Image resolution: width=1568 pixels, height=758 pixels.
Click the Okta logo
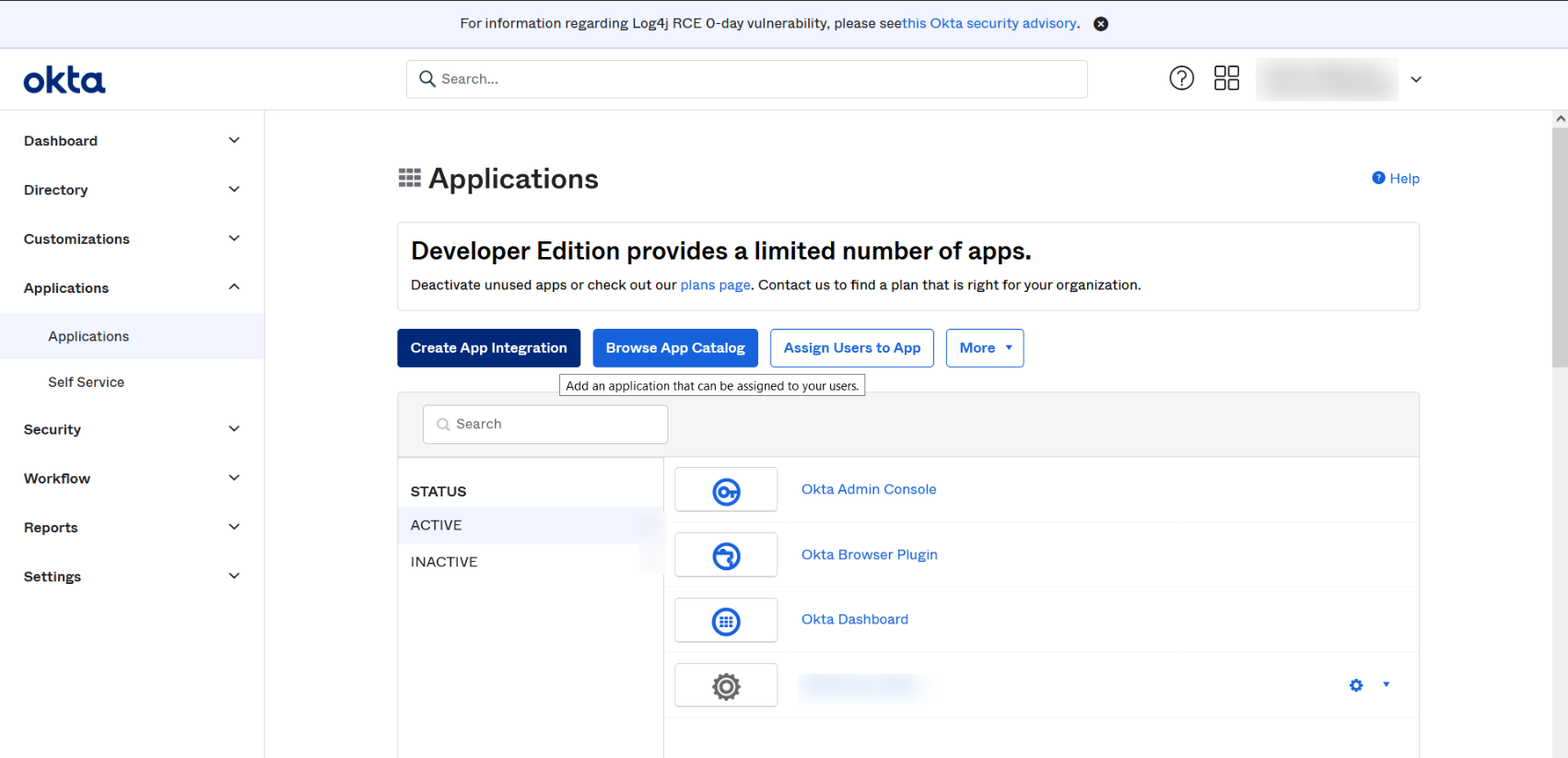coord(64,80)
